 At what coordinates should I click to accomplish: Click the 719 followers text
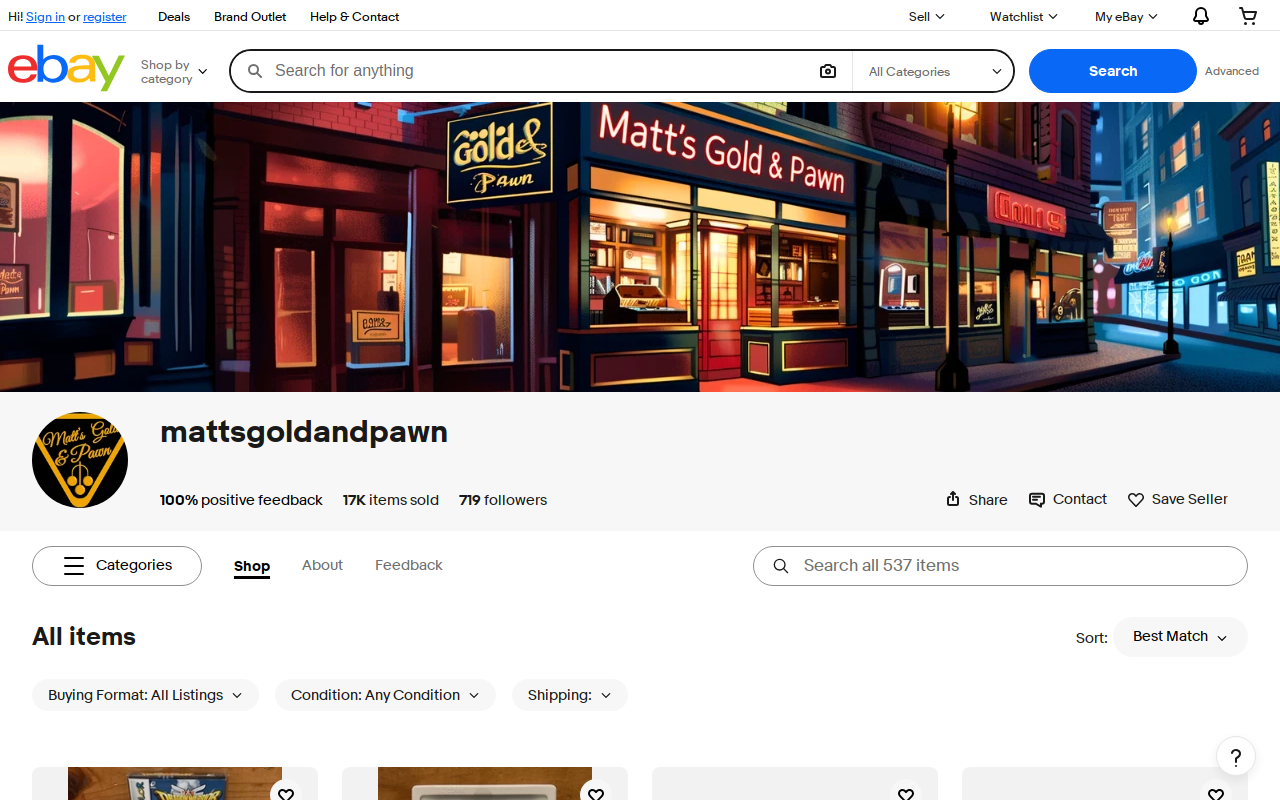503,500
